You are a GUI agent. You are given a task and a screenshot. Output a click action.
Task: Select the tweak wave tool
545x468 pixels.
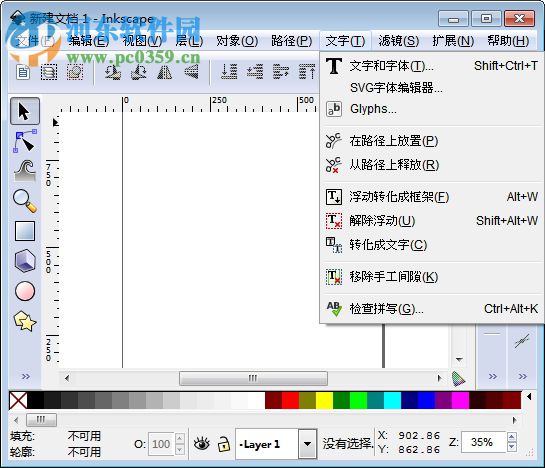(25, 171)
